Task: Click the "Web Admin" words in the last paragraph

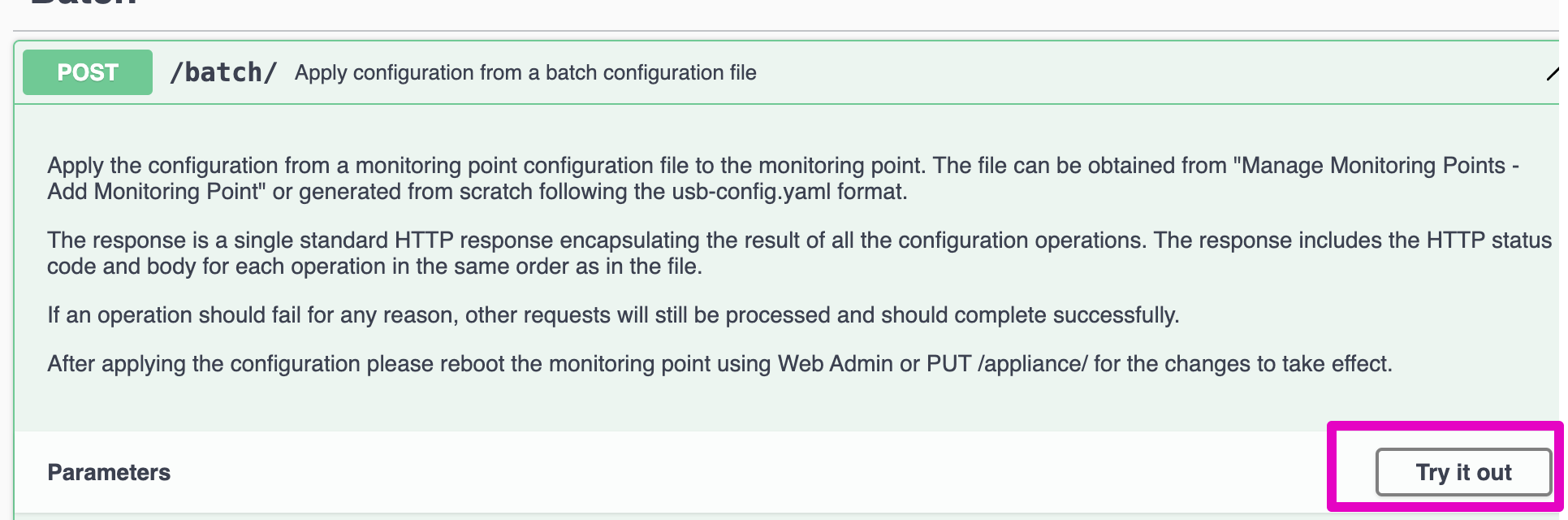Action: (x=835, y=363)
